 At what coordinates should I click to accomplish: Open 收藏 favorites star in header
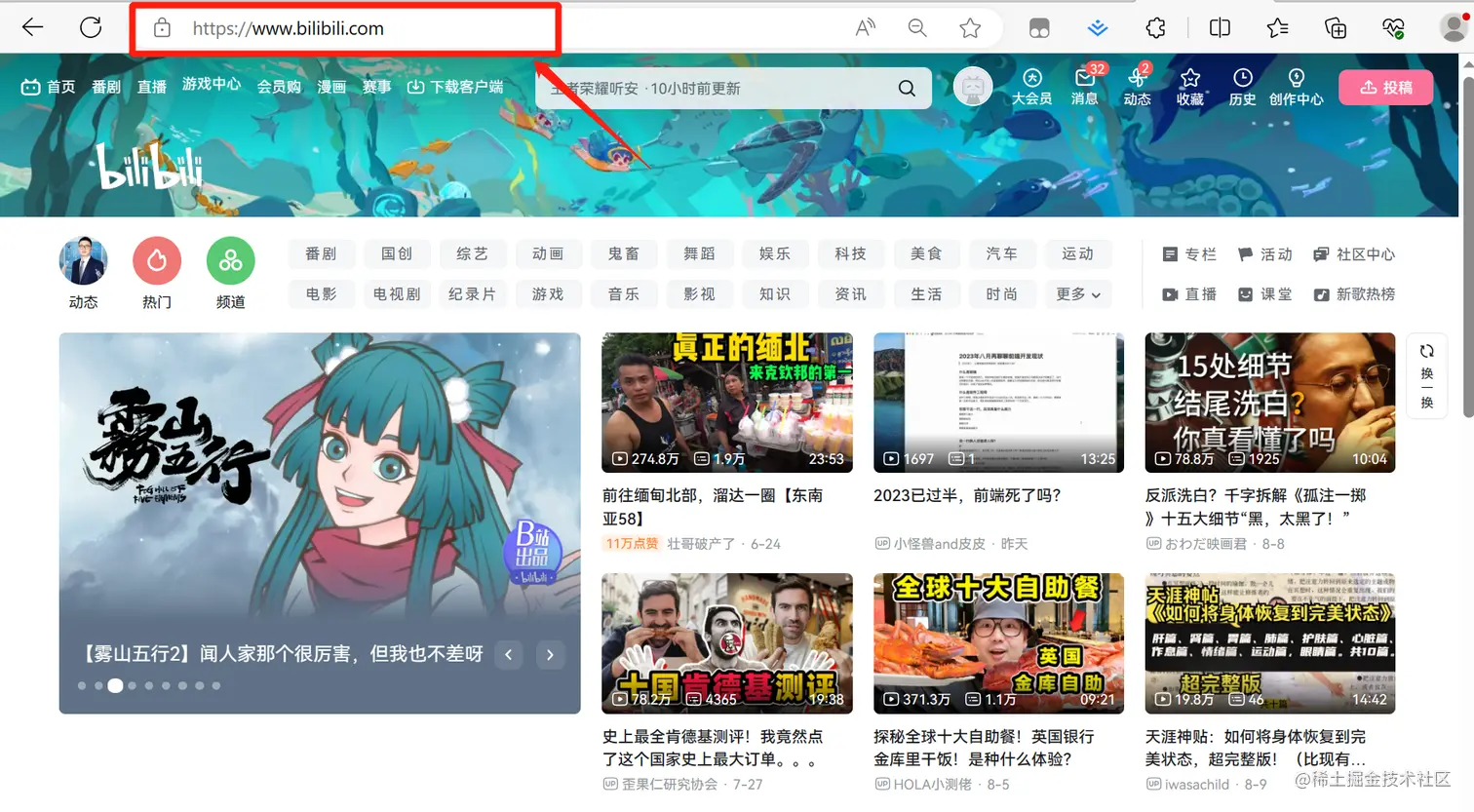coord(1190,87)
